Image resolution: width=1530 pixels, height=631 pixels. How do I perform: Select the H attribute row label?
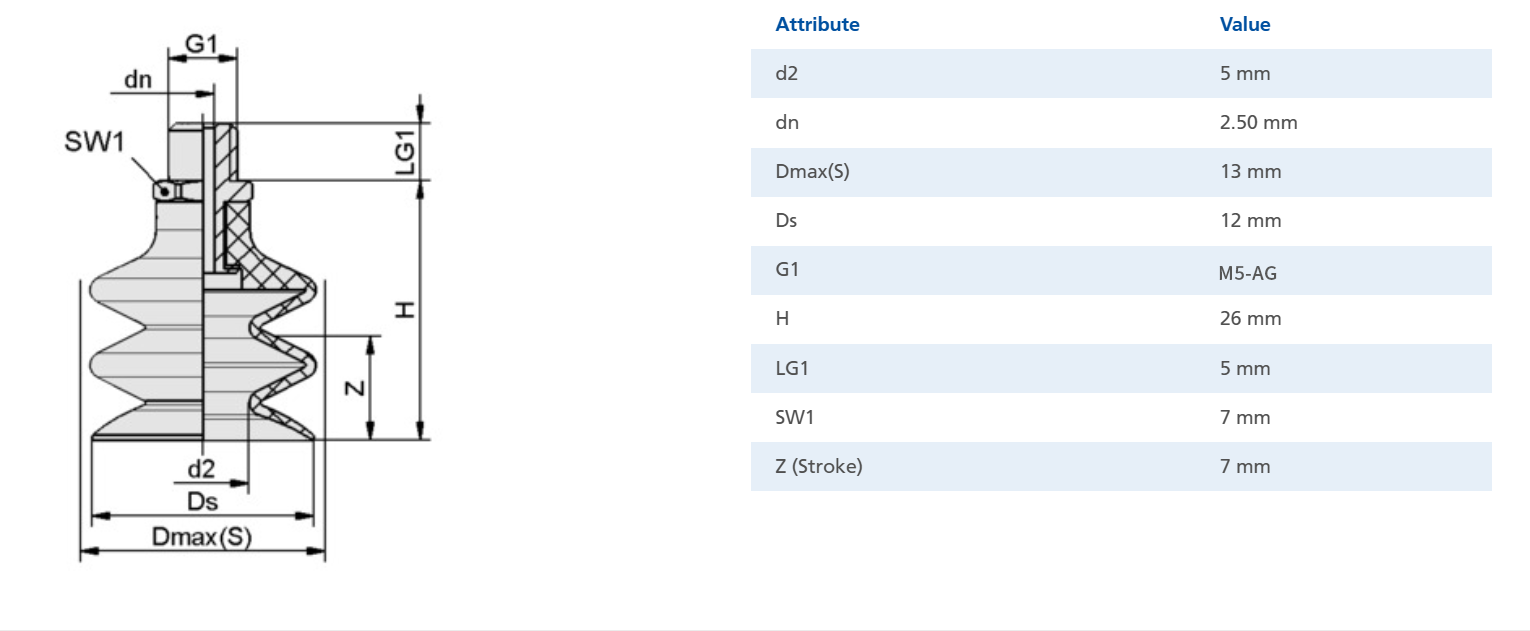pos(782,319)
